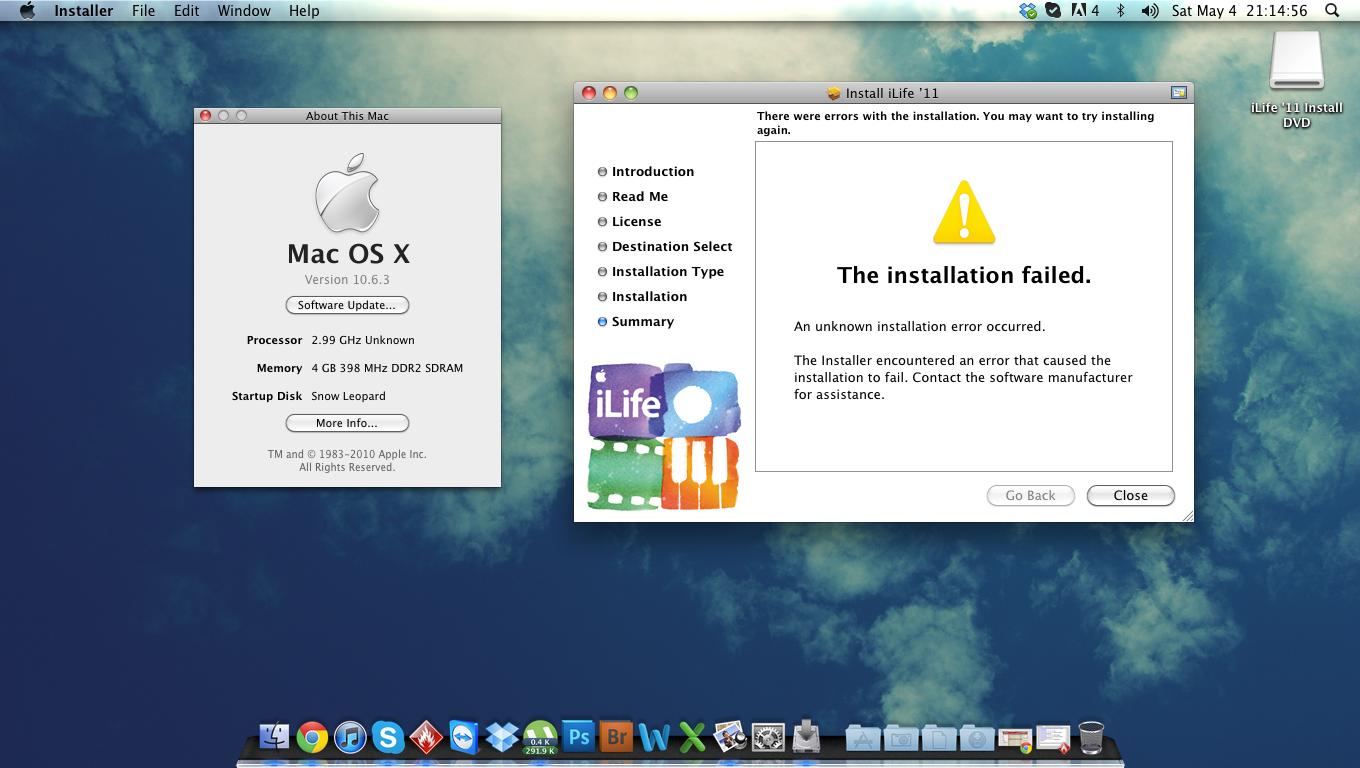Open uTorrent showing 291.9 K
1360x768 pixels.
540,737
